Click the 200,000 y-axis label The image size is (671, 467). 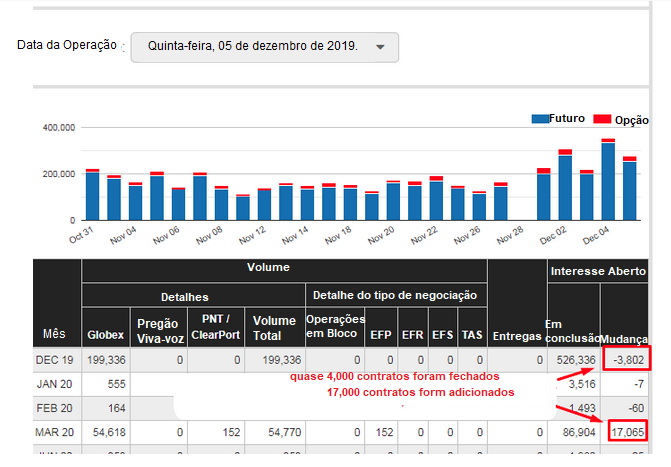(x=59, y=174)
